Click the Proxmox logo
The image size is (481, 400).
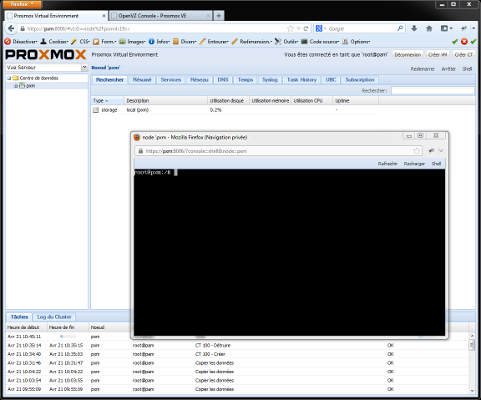(46, 54)
